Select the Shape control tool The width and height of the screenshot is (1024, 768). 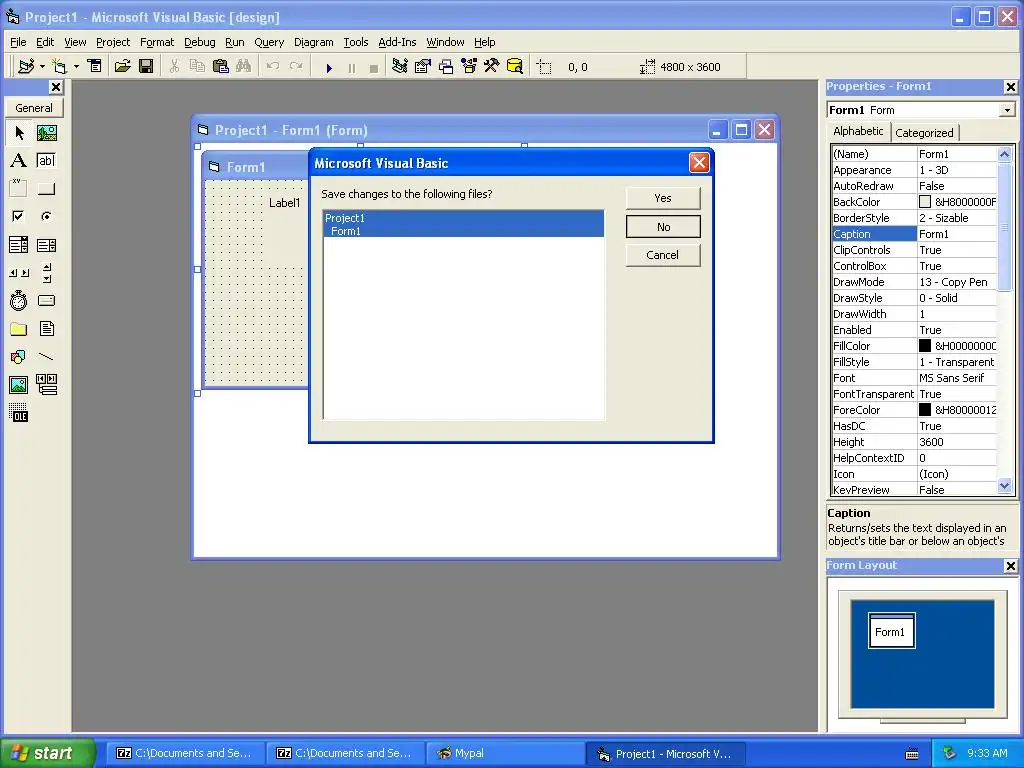tap(19, 357)
